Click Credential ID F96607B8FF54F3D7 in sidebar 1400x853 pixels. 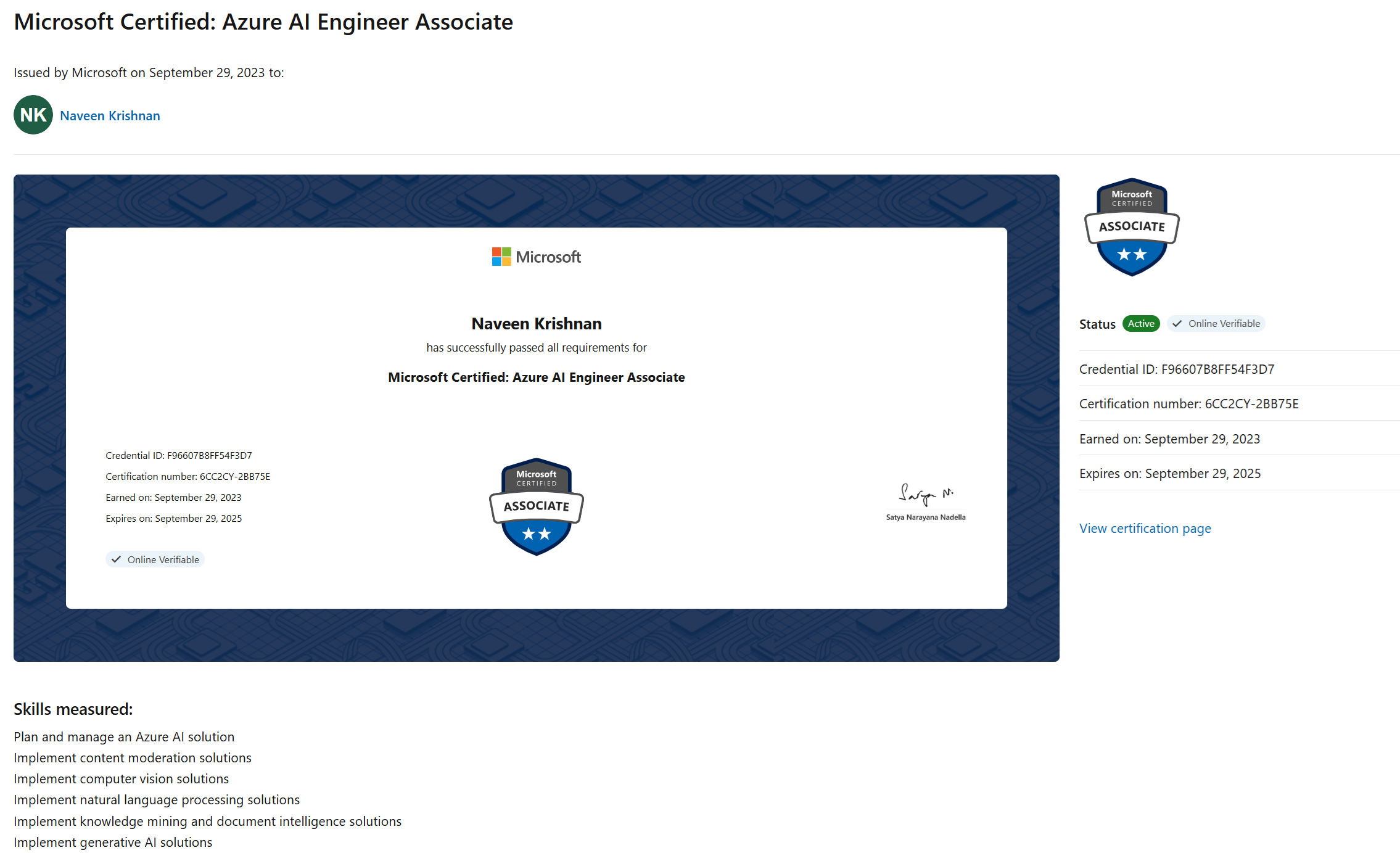coord(1177,369)
